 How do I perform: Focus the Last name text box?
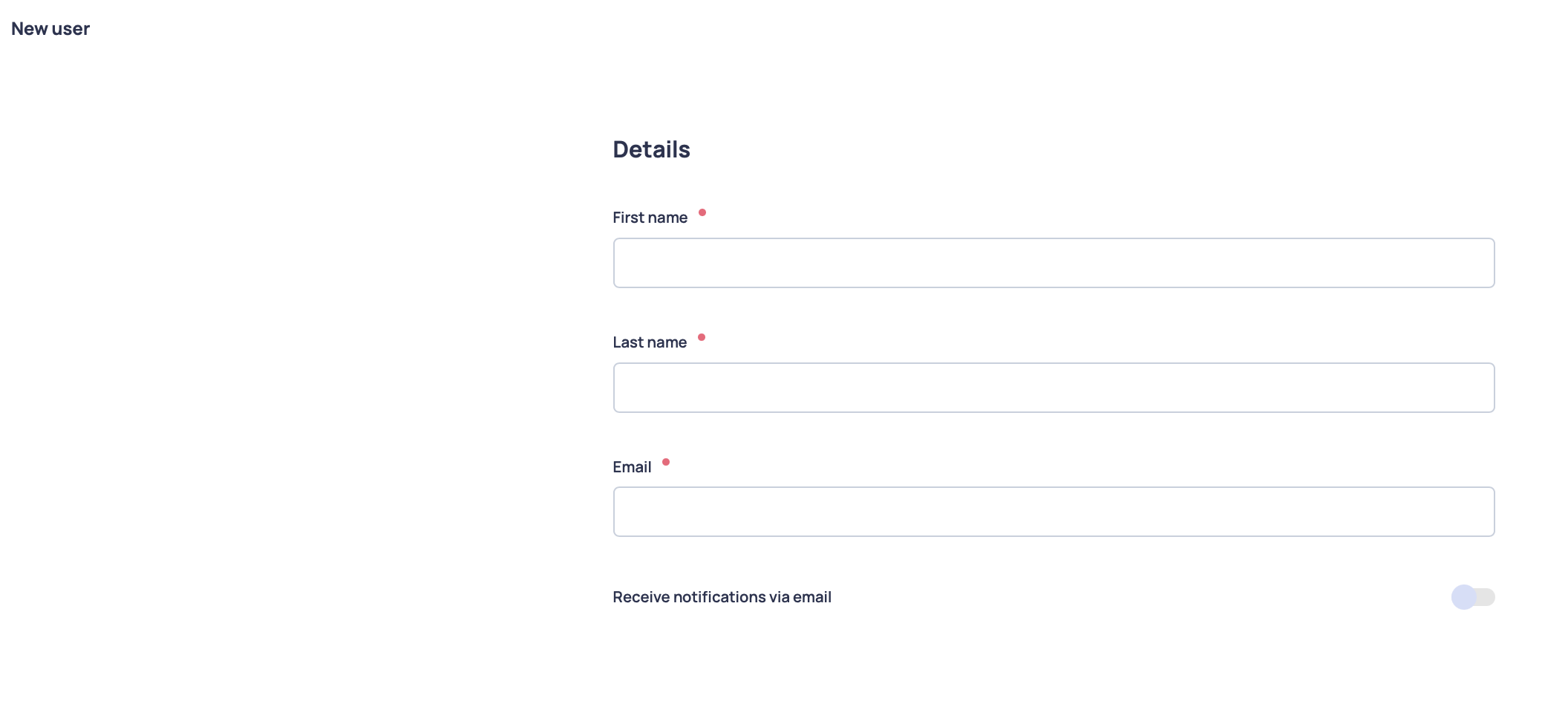tap(1053, 388)
